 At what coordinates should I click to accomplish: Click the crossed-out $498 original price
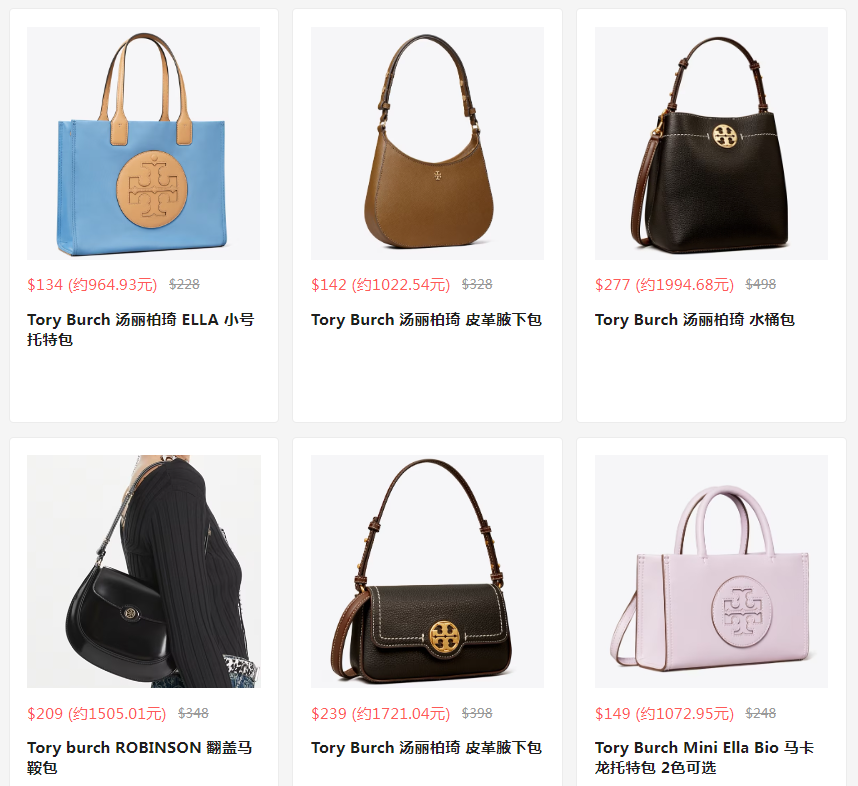[x=761, y=284]
